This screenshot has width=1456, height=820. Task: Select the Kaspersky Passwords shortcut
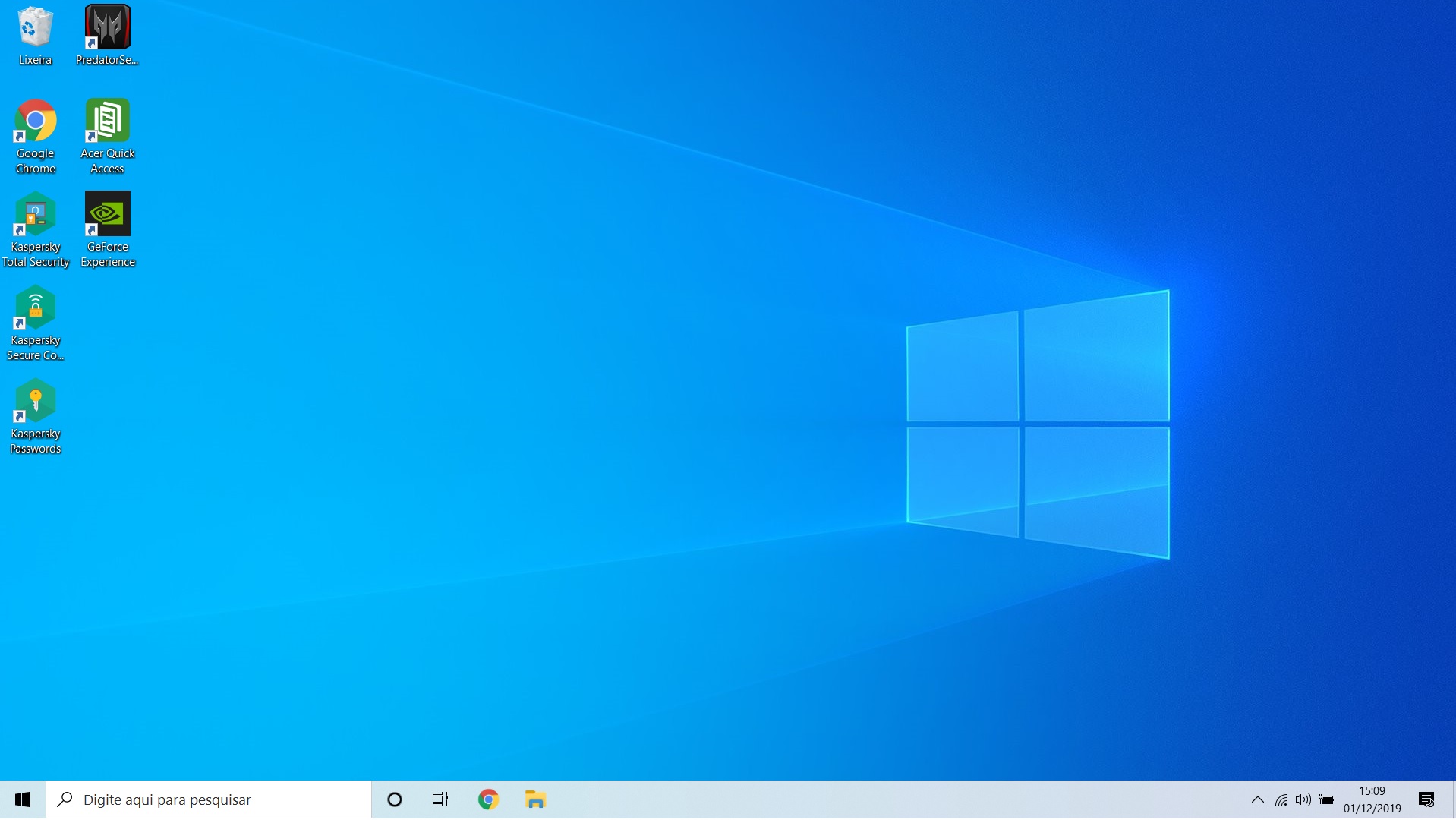click(x=35, y=417)
